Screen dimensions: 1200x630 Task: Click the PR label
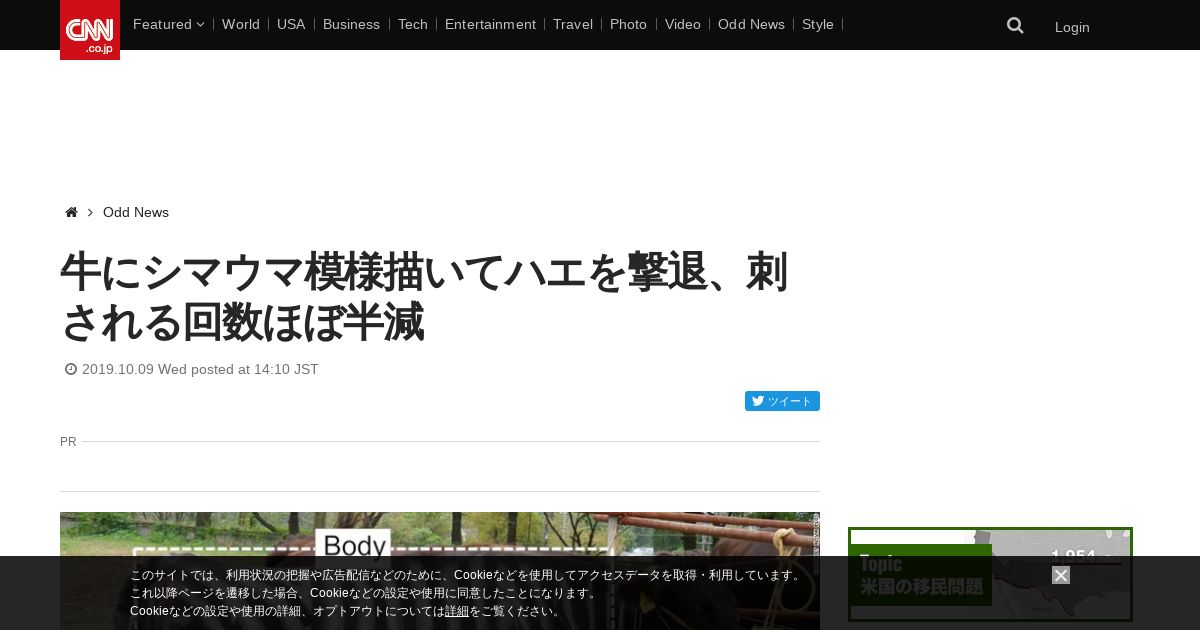click(x=68, y=441)
